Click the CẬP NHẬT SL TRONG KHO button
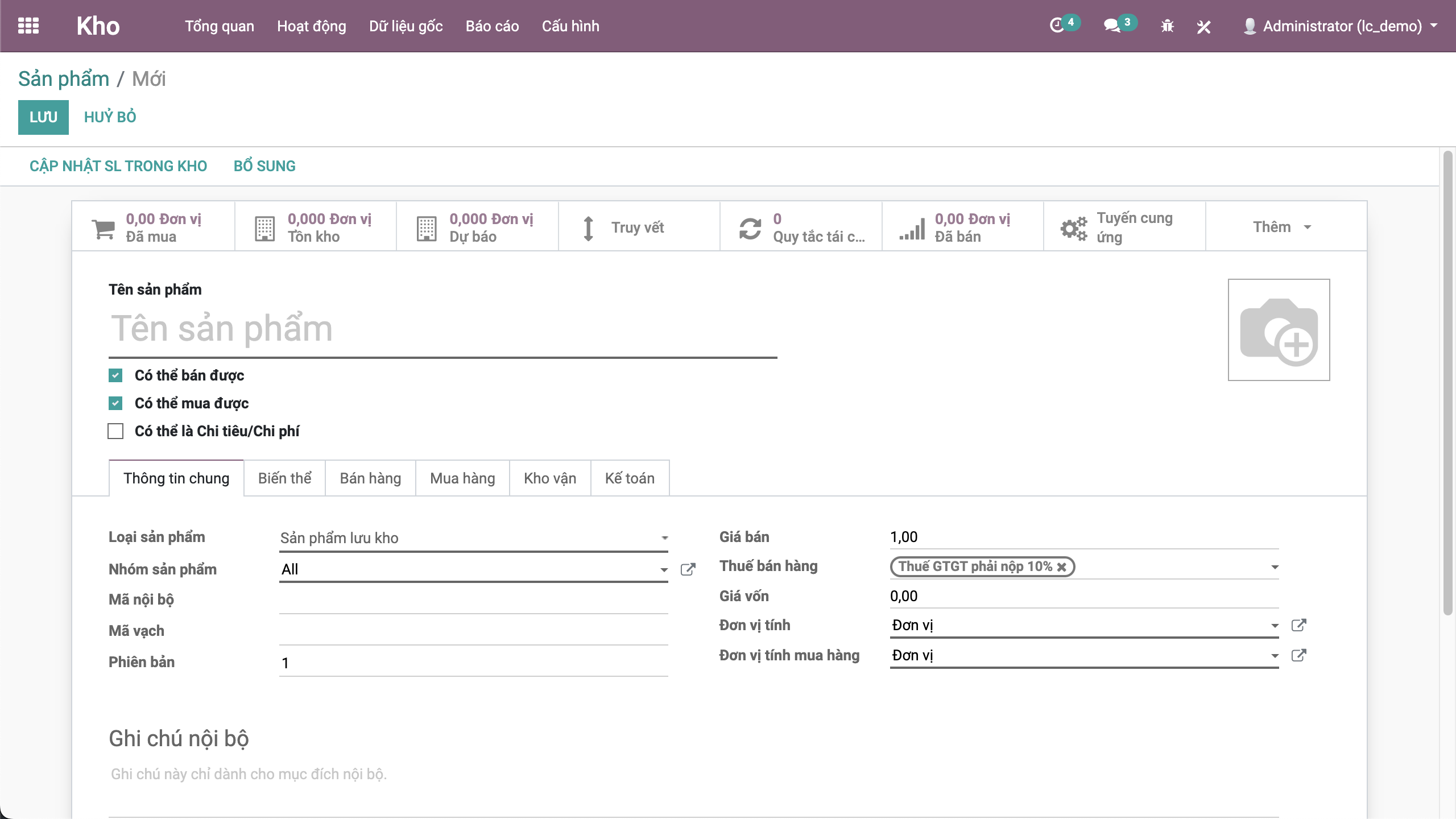 point(118,166)
